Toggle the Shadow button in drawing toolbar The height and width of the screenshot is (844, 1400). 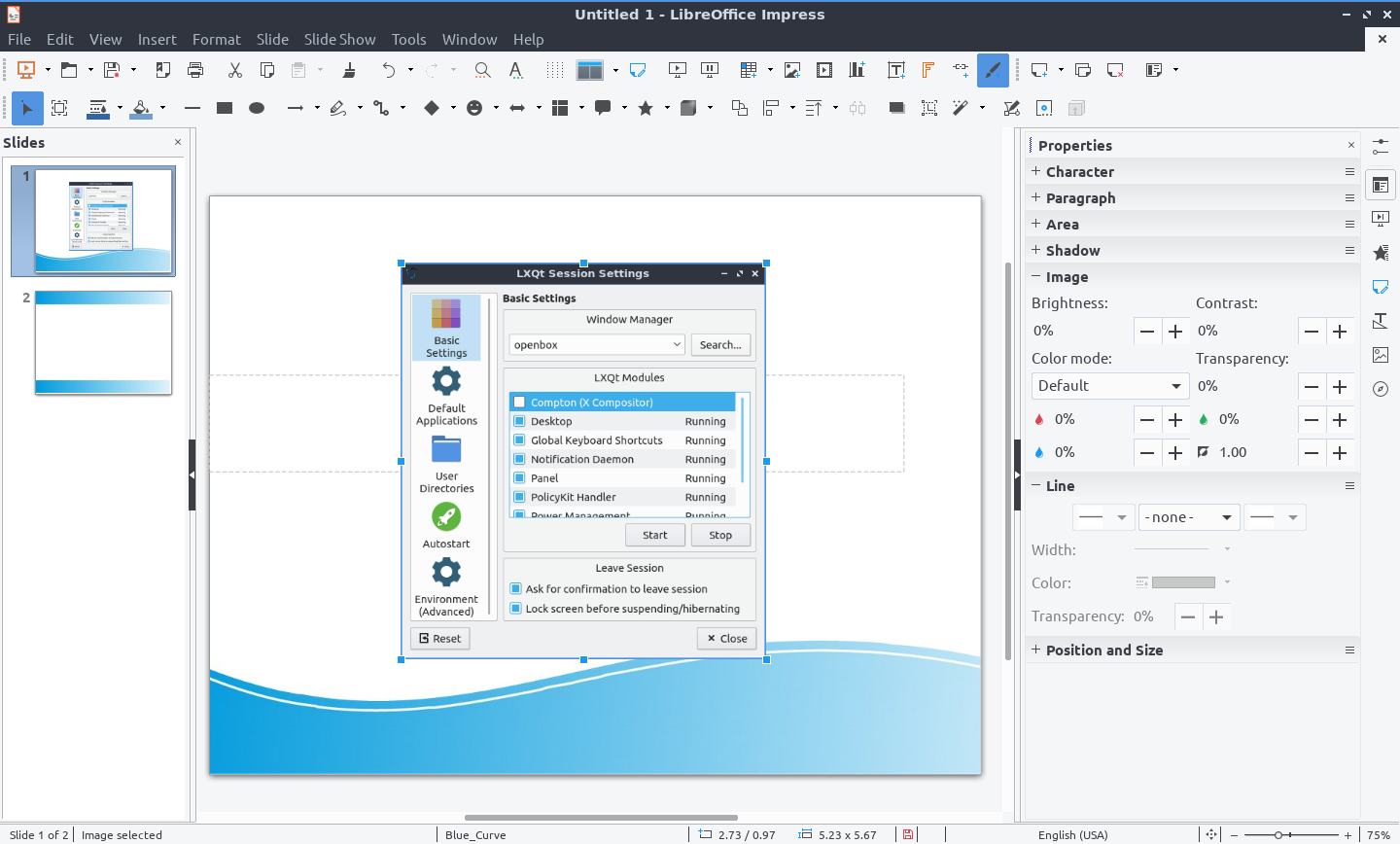(x=896, y=108)
